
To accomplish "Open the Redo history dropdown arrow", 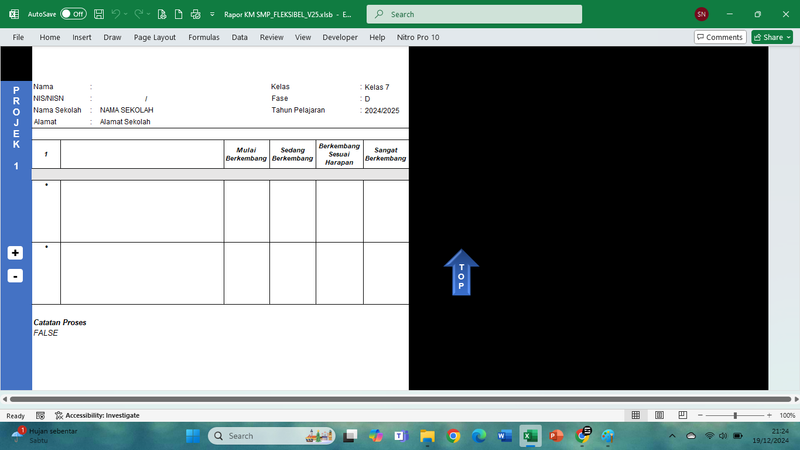I will click(x=148, y=14).
